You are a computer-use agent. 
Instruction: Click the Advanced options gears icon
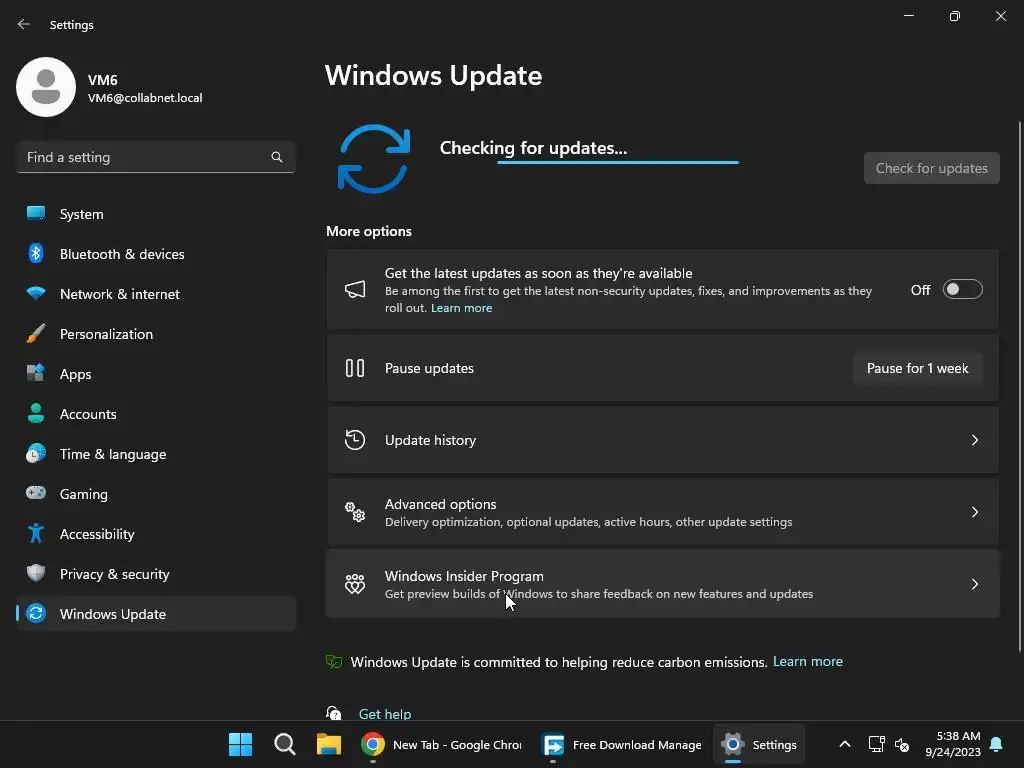pyautogui.click(x=355, y=512)
